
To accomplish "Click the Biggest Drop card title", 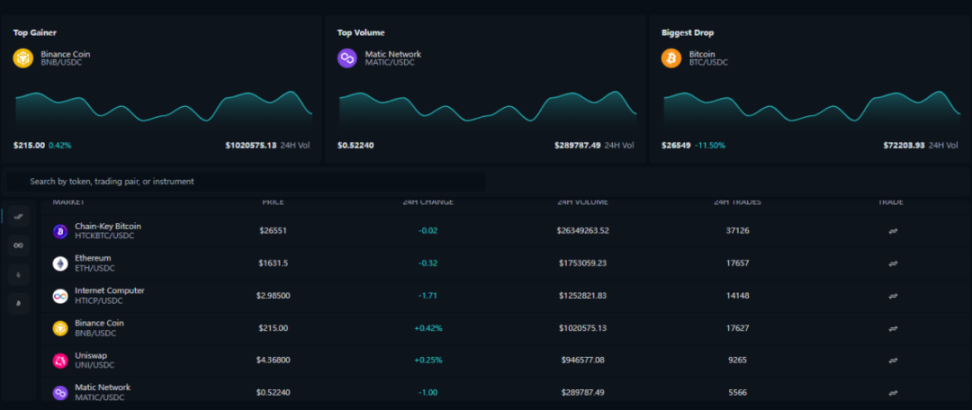I will click(687, 32).
